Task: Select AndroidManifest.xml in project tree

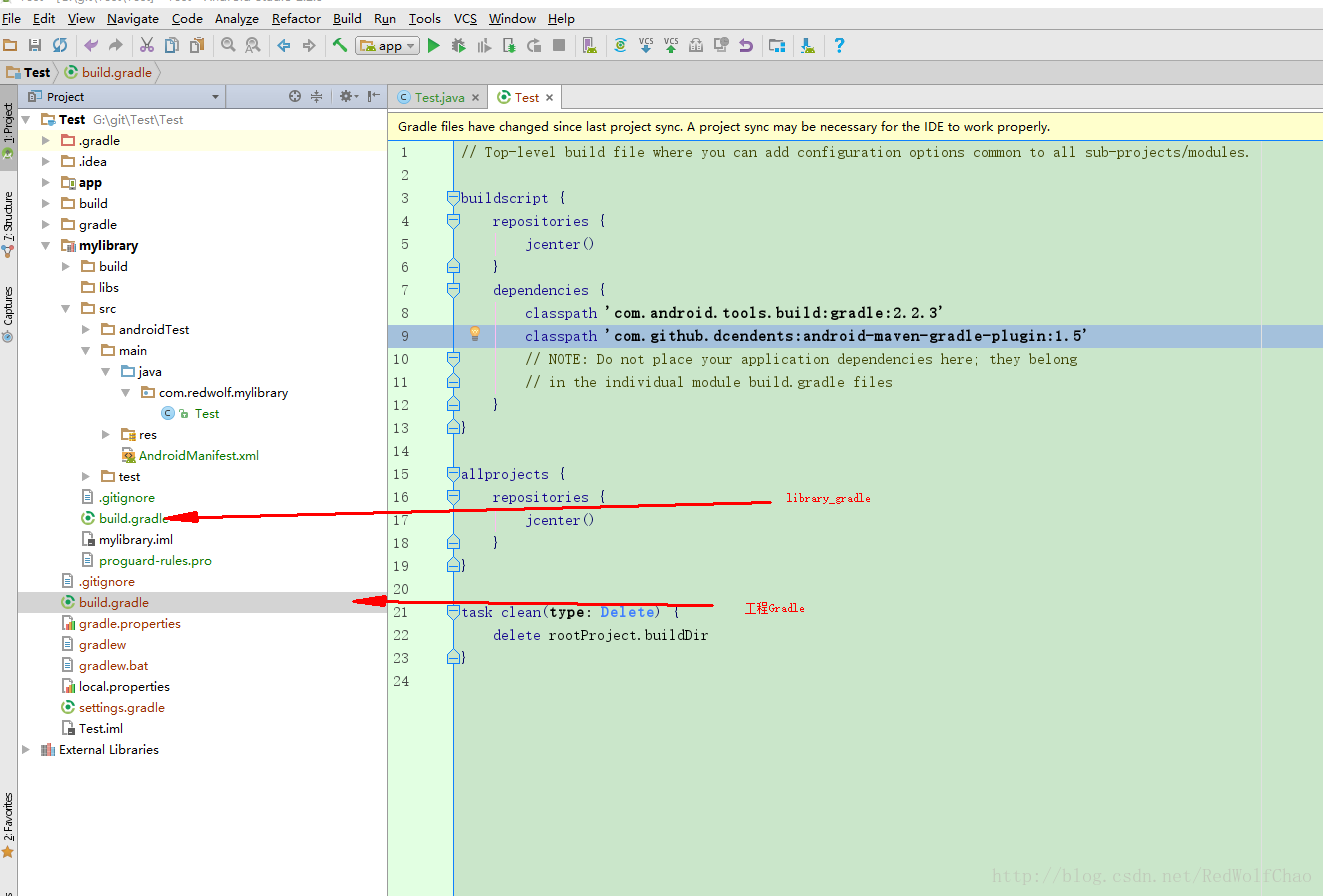Action: tap(199, 455)
